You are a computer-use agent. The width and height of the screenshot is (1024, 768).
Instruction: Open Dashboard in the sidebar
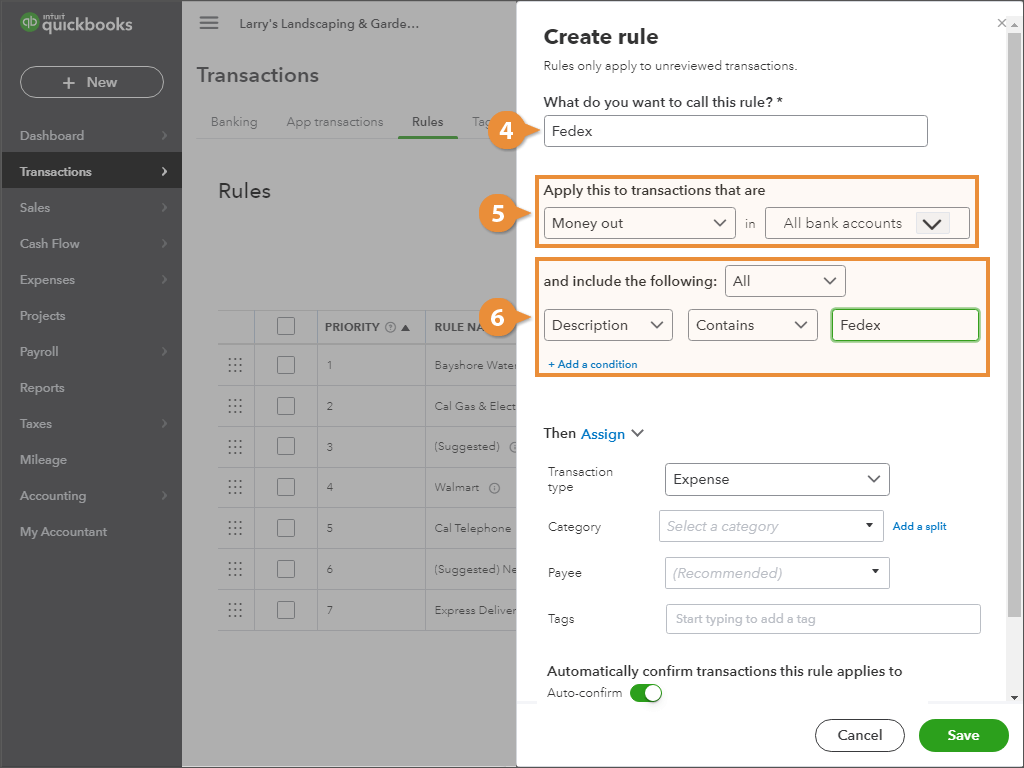tap(92, 136)
